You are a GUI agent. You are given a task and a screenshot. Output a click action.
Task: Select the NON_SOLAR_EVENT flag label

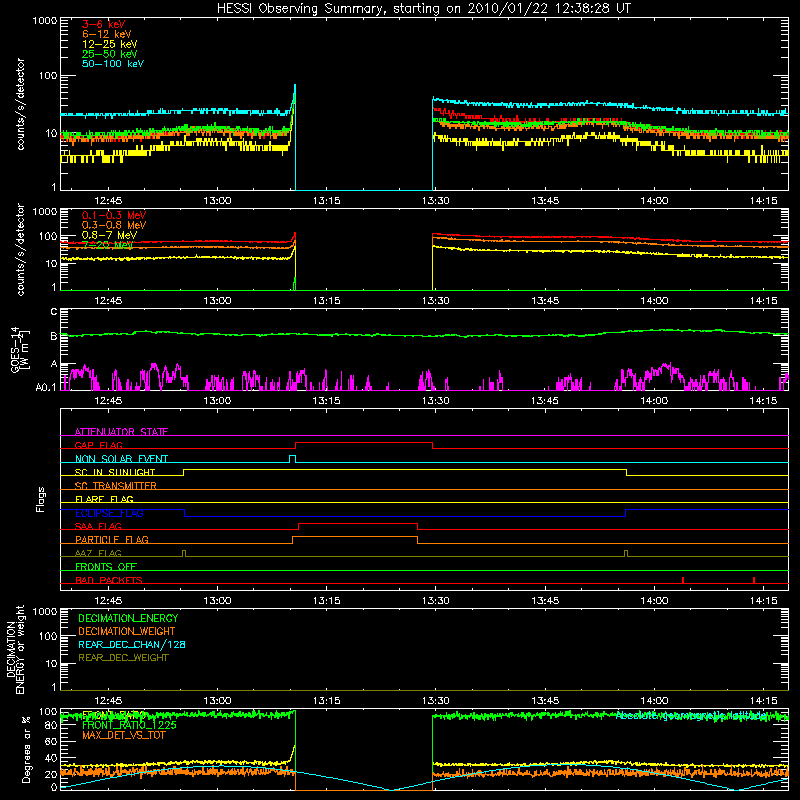click(121, 459)
